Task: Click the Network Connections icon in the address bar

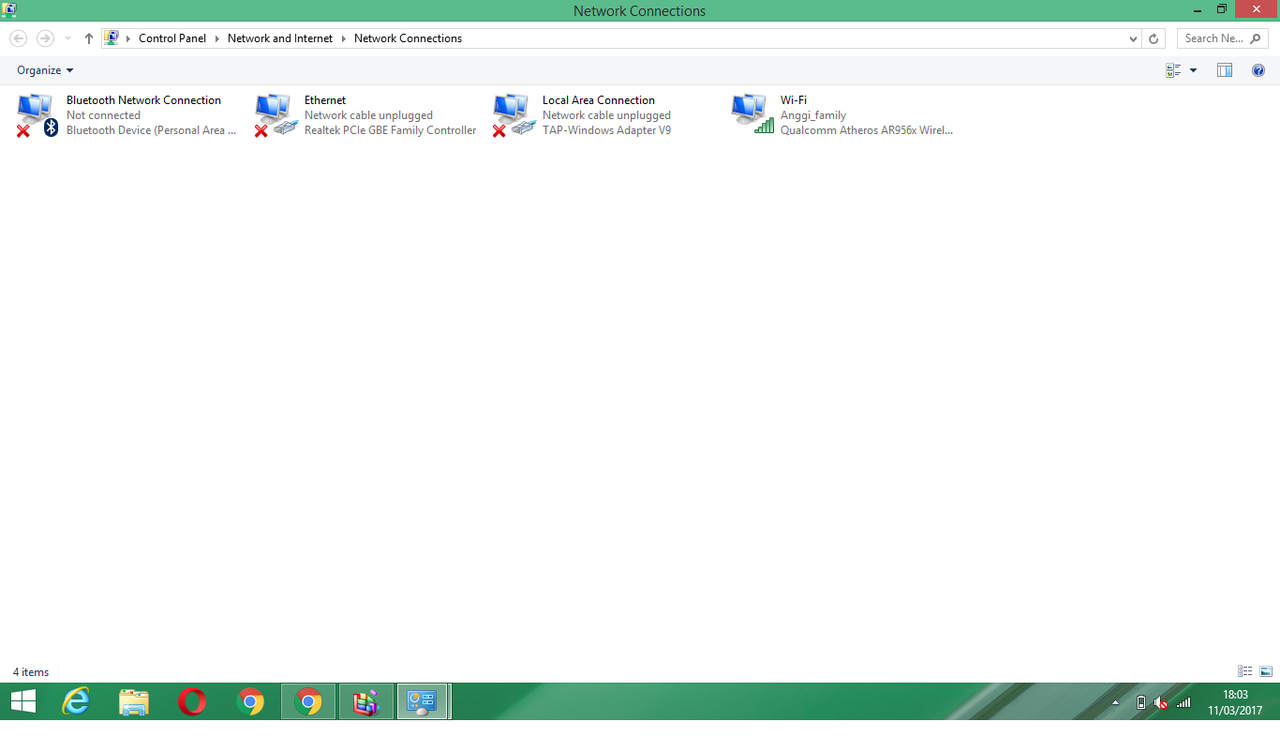Action: pyautogui.click(x=112, y=38)
